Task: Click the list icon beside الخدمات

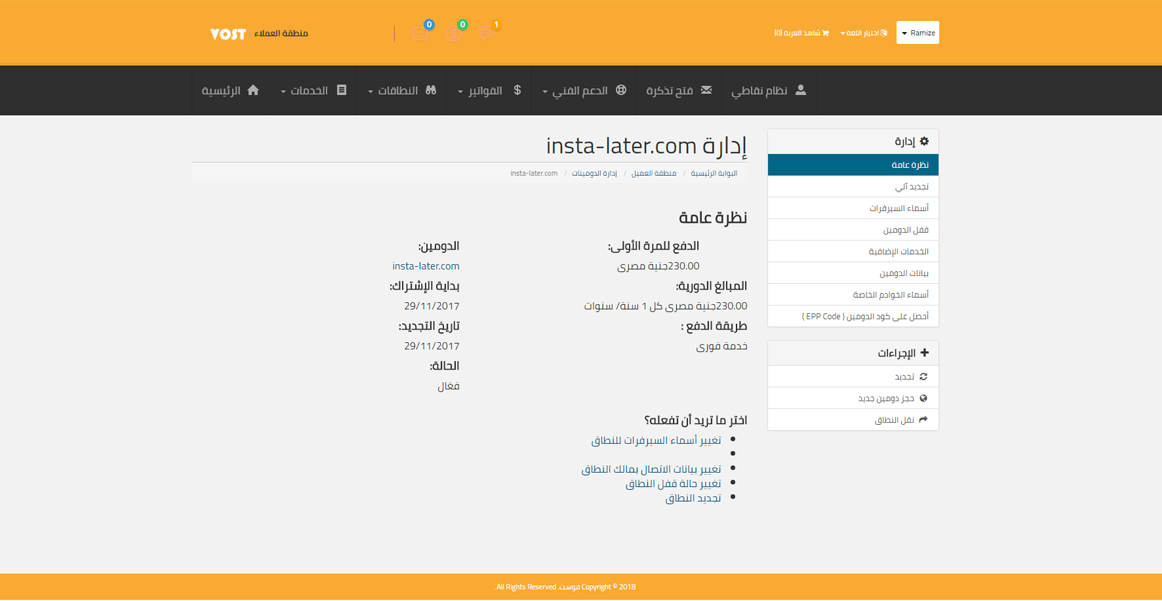Action: point(342,90)
